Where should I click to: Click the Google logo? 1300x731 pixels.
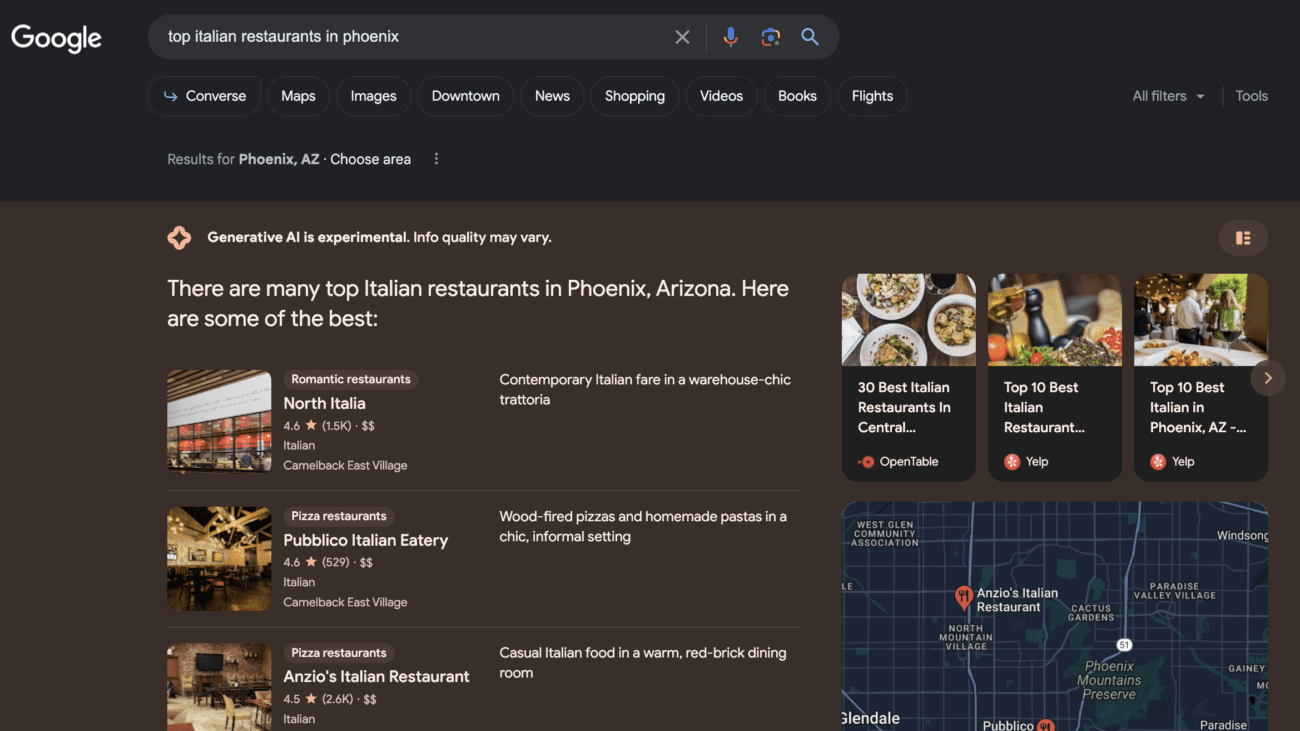[56, 38]
